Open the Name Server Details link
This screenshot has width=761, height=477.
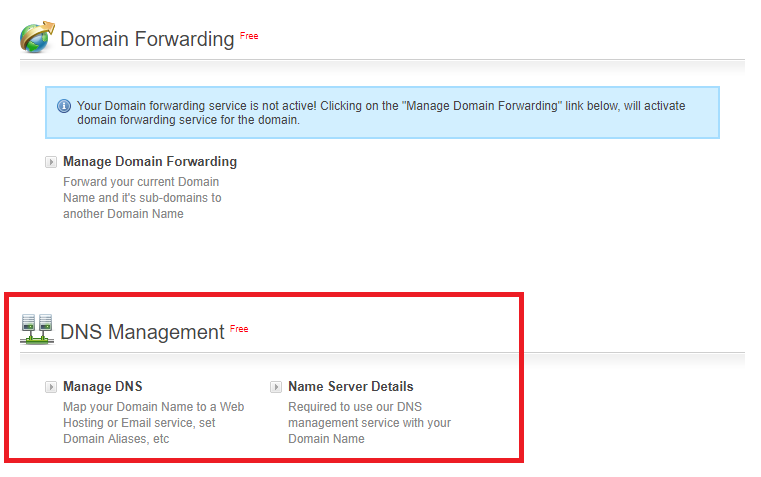coord(351,387)
